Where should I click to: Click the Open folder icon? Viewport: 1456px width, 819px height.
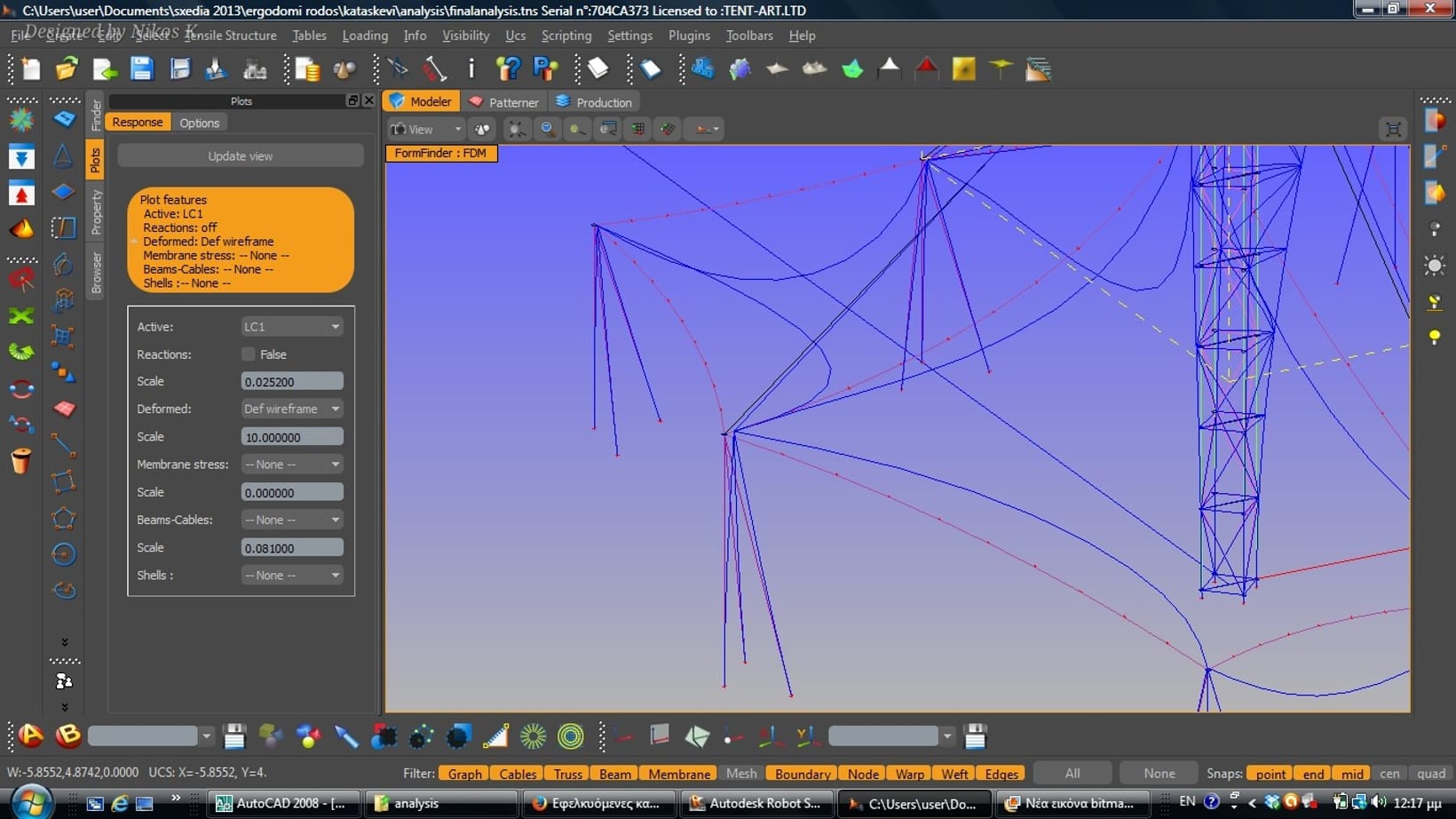point(67,69)
